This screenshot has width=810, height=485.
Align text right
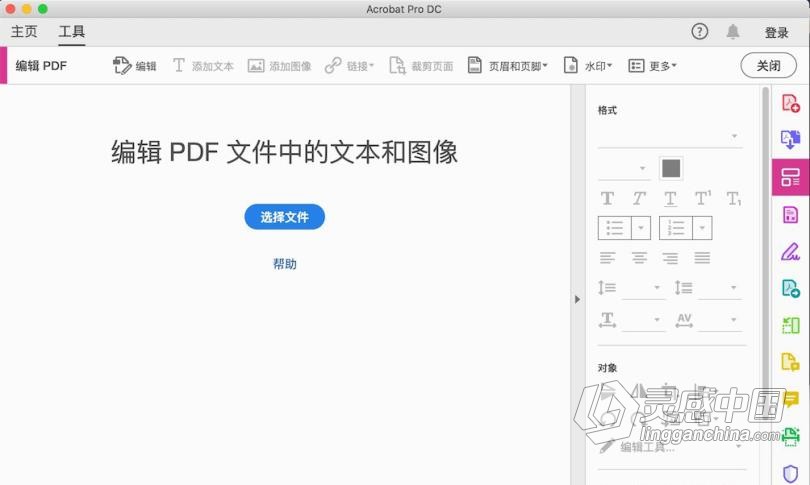coord(671,257)
